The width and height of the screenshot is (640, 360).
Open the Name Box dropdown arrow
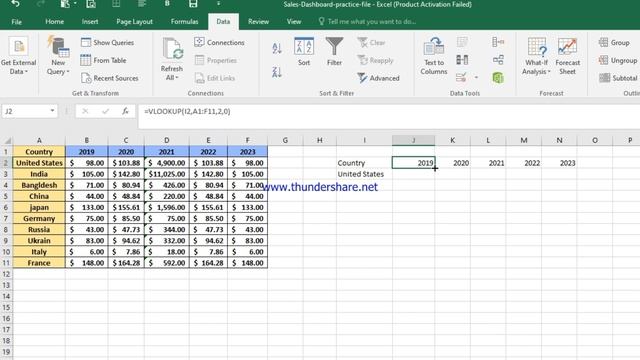click(52, 111)
